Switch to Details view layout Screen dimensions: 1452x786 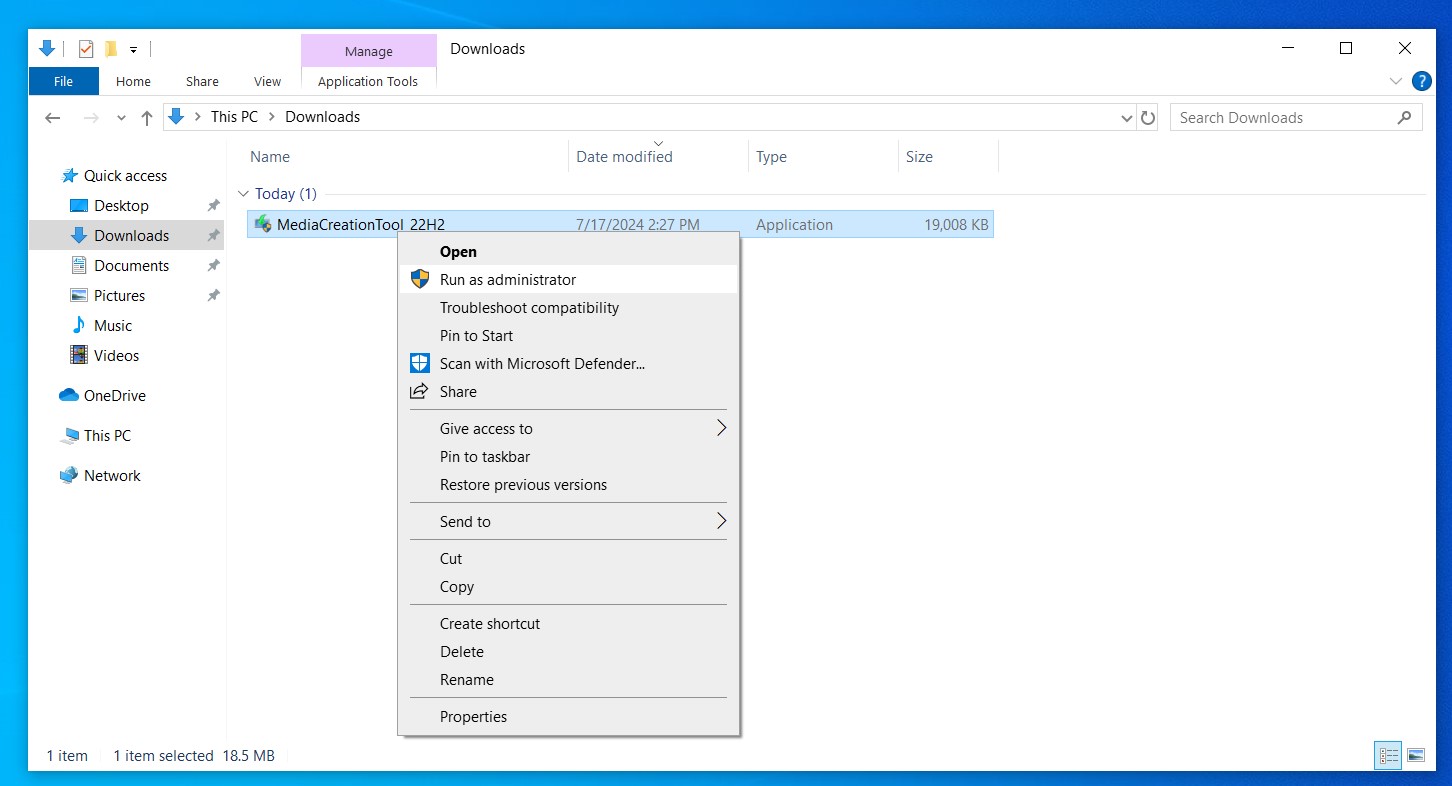(1388, 755)
